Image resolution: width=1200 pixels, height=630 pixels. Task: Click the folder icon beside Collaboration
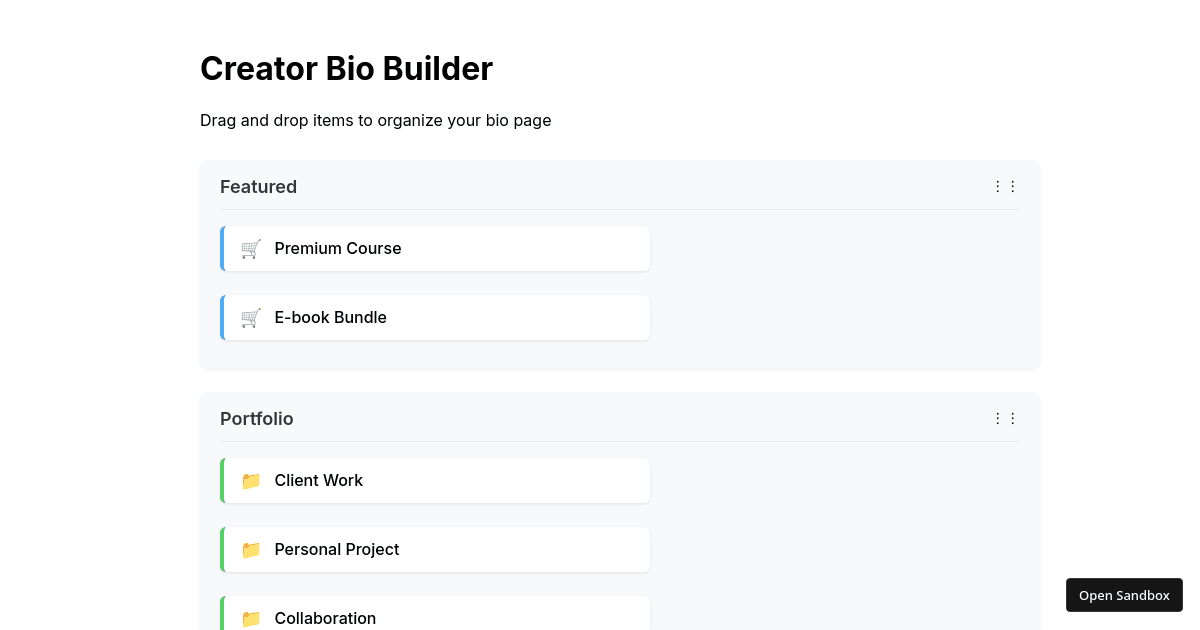251,619
